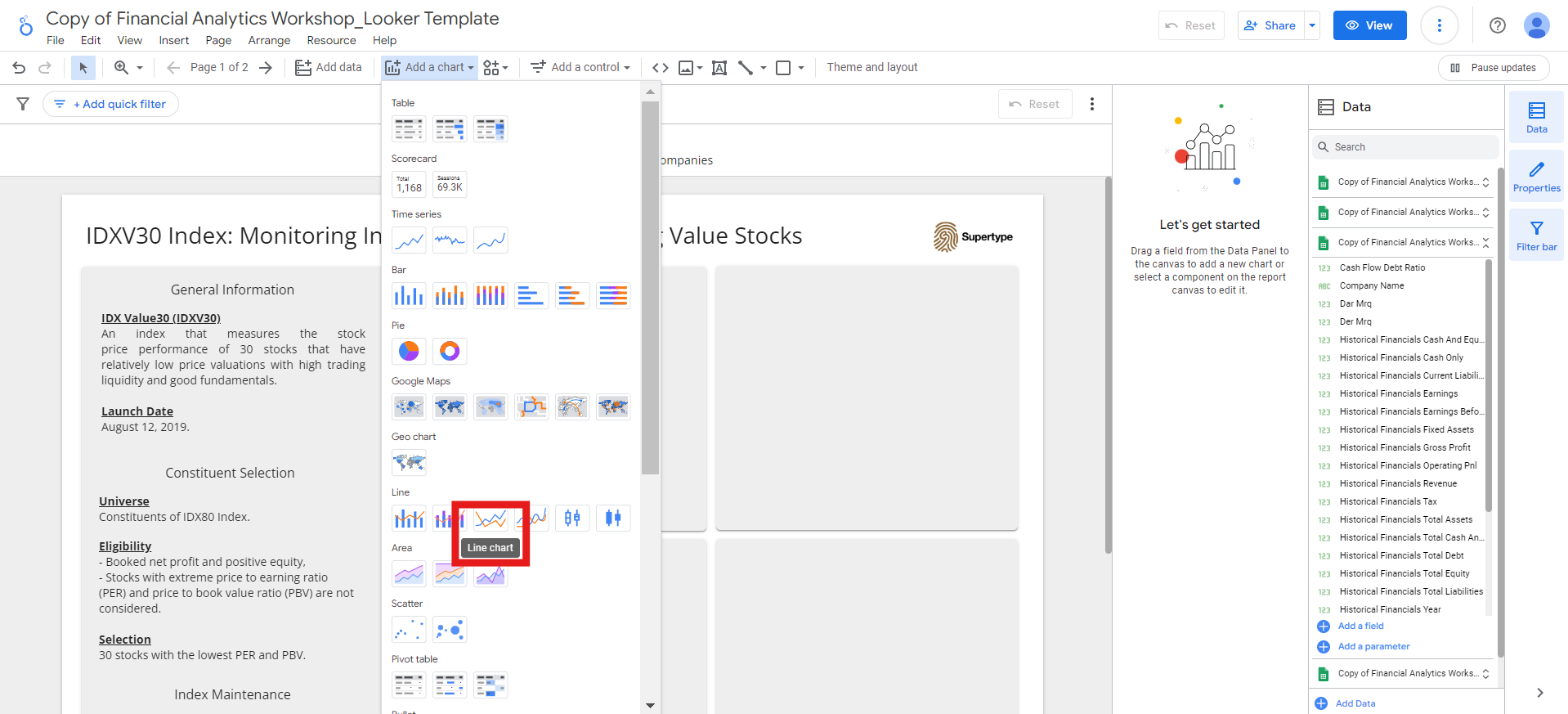
Task: Click Add quick filter
Action: tap(110, 104)
